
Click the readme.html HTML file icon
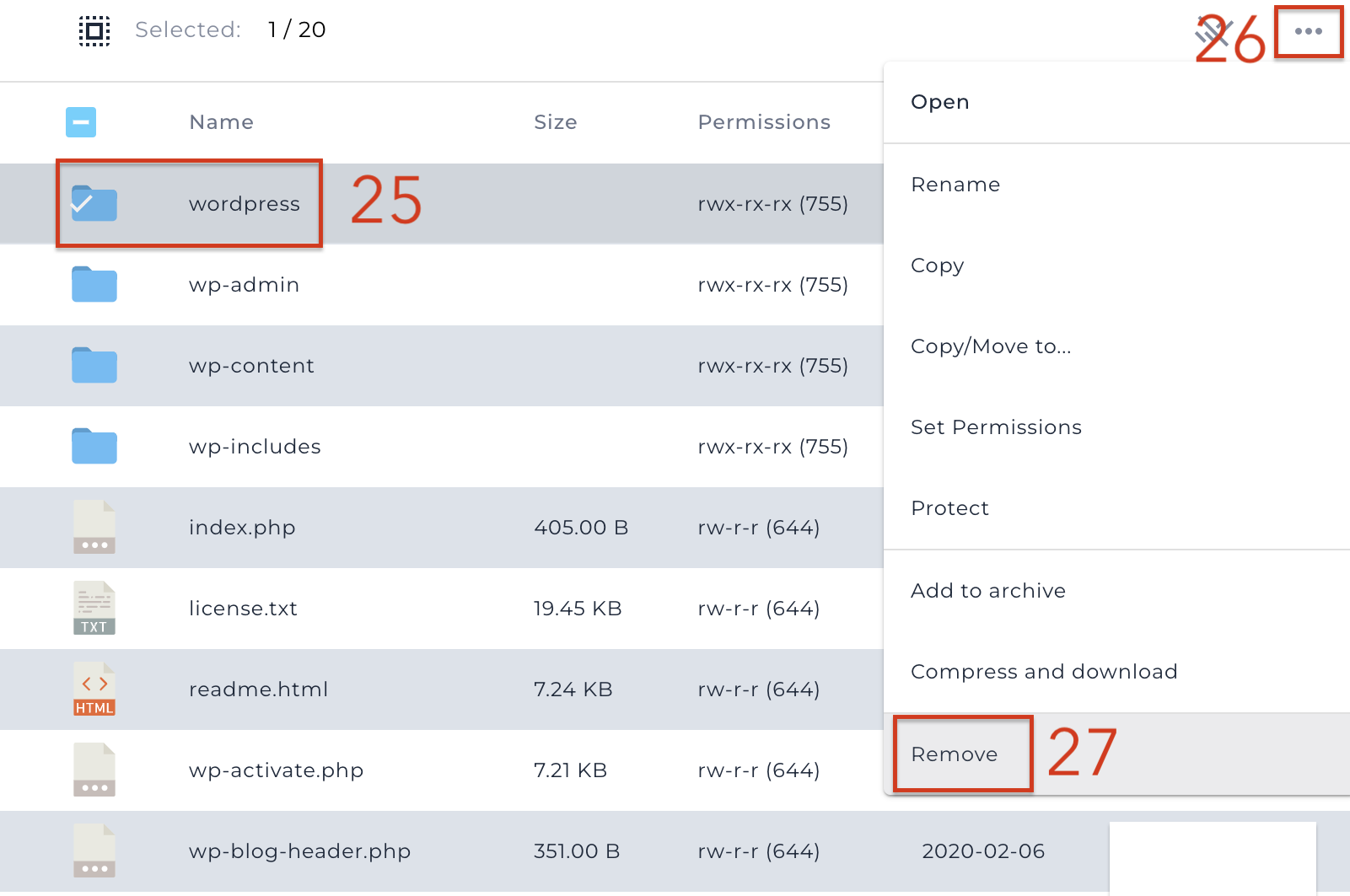point(94,689)
